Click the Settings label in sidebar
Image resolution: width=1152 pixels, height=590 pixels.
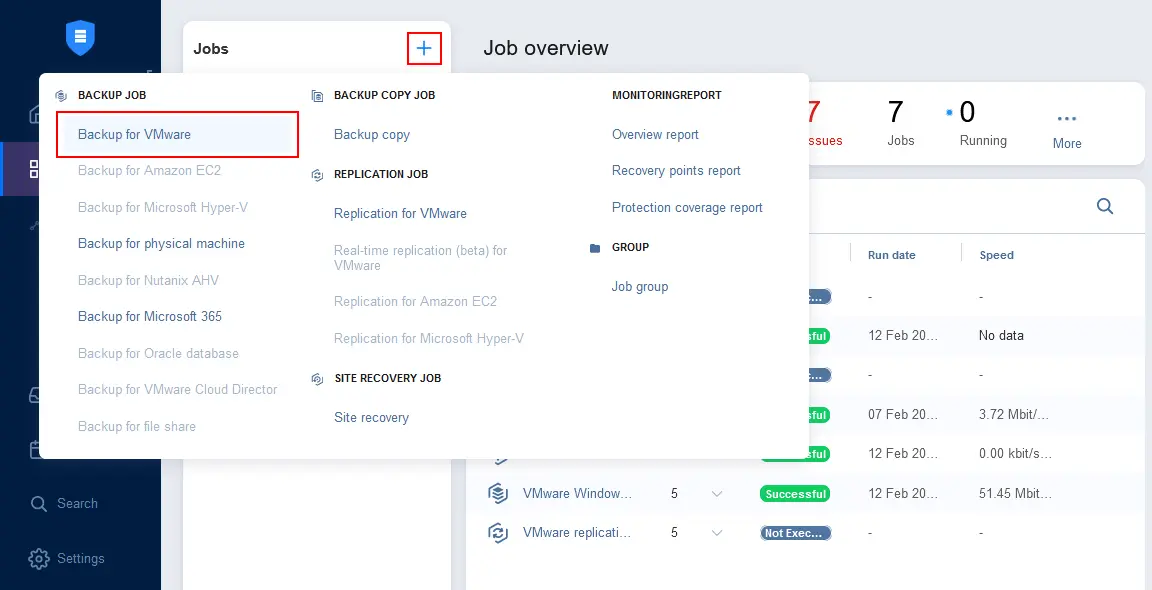point(81,558)
